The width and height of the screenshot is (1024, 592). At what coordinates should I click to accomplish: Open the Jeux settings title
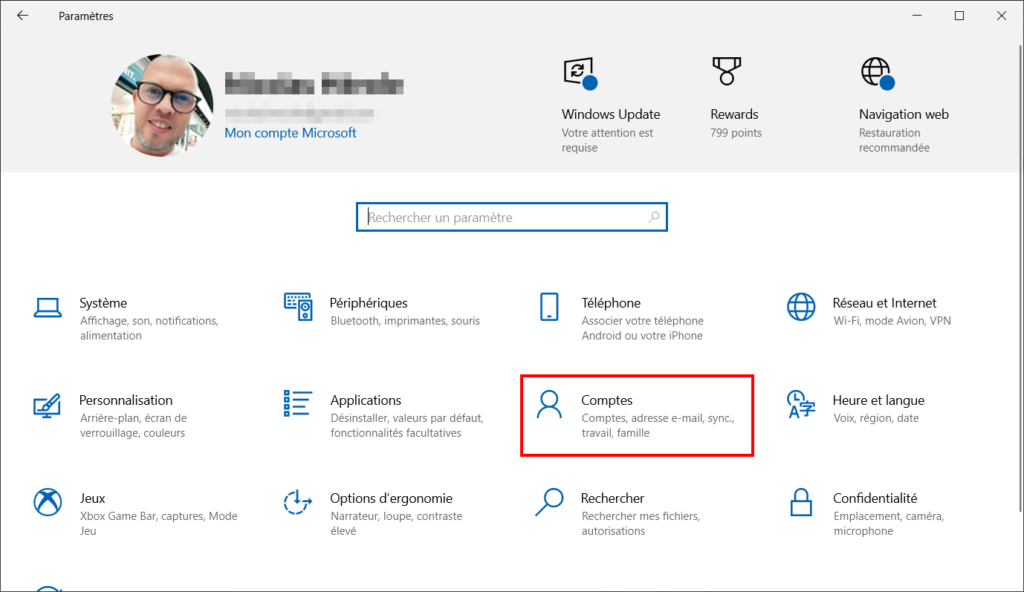pyautogui.click(x=93, y=499)
